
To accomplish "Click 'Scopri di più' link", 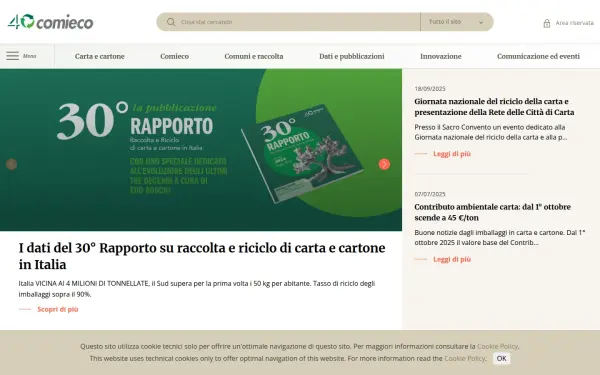I will (58, 309).
